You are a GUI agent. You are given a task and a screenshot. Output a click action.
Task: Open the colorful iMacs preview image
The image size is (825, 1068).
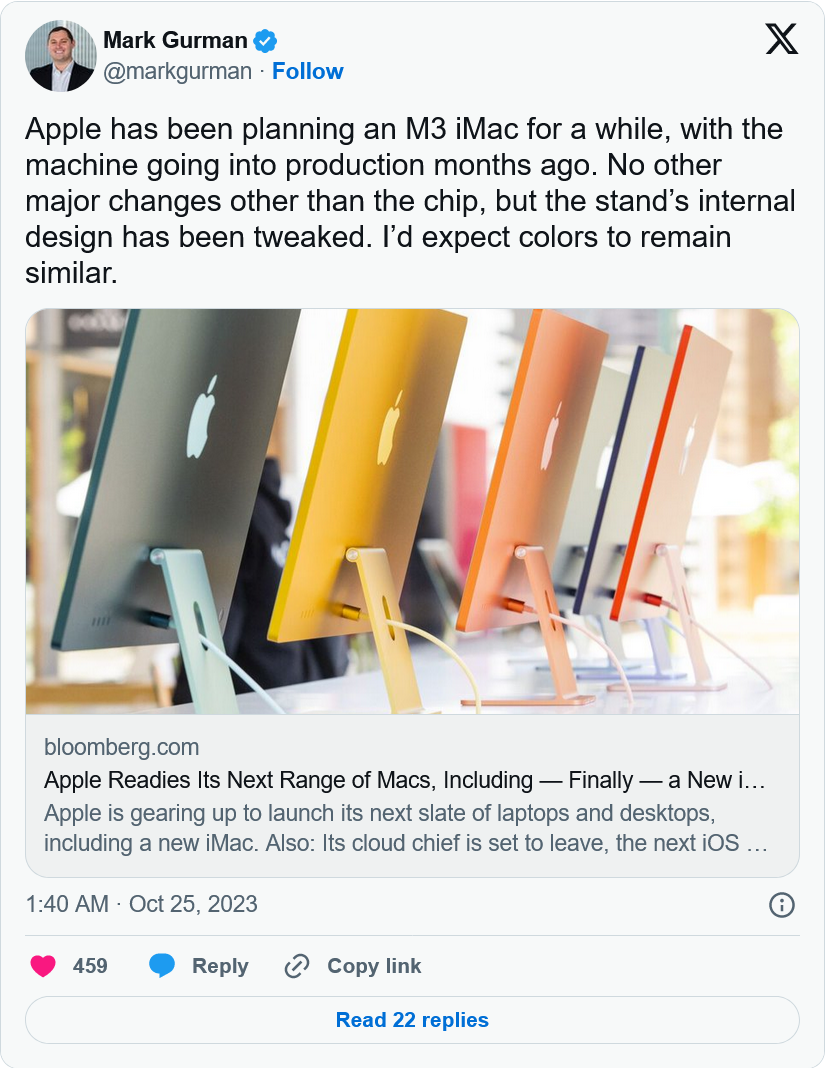(412, 511)
